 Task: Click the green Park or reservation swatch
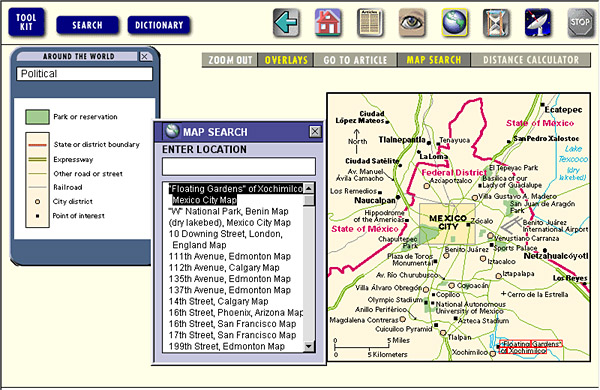(37, 117)
